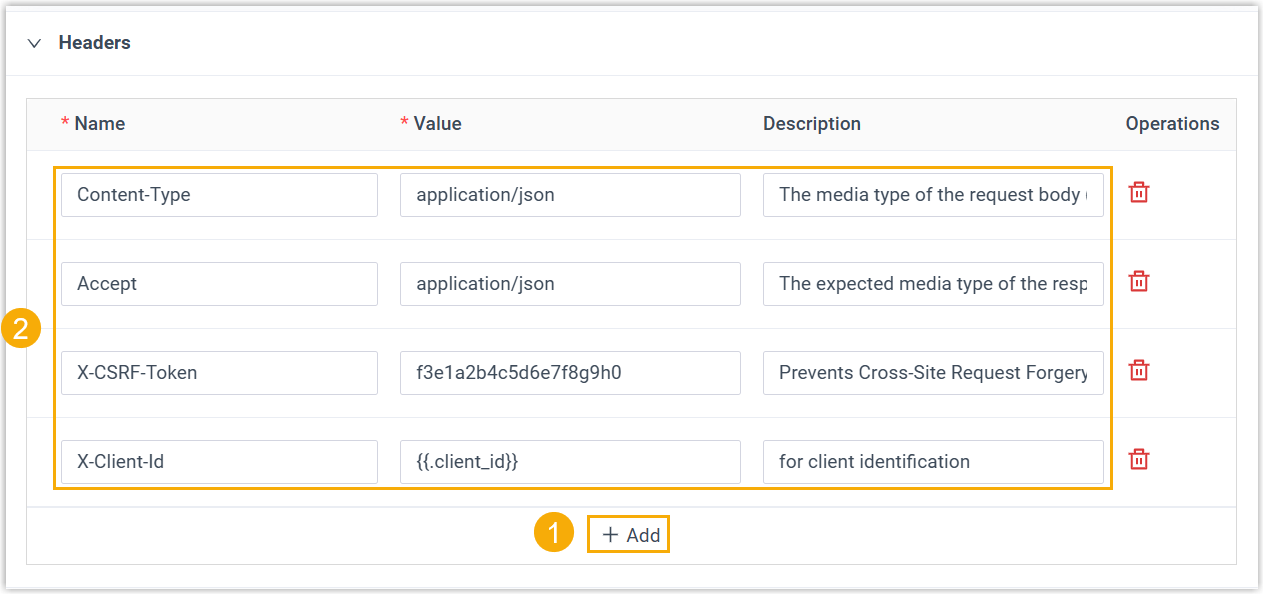
Task: Edit the 'for client identification' description
Action: click(x=932, y=462)
